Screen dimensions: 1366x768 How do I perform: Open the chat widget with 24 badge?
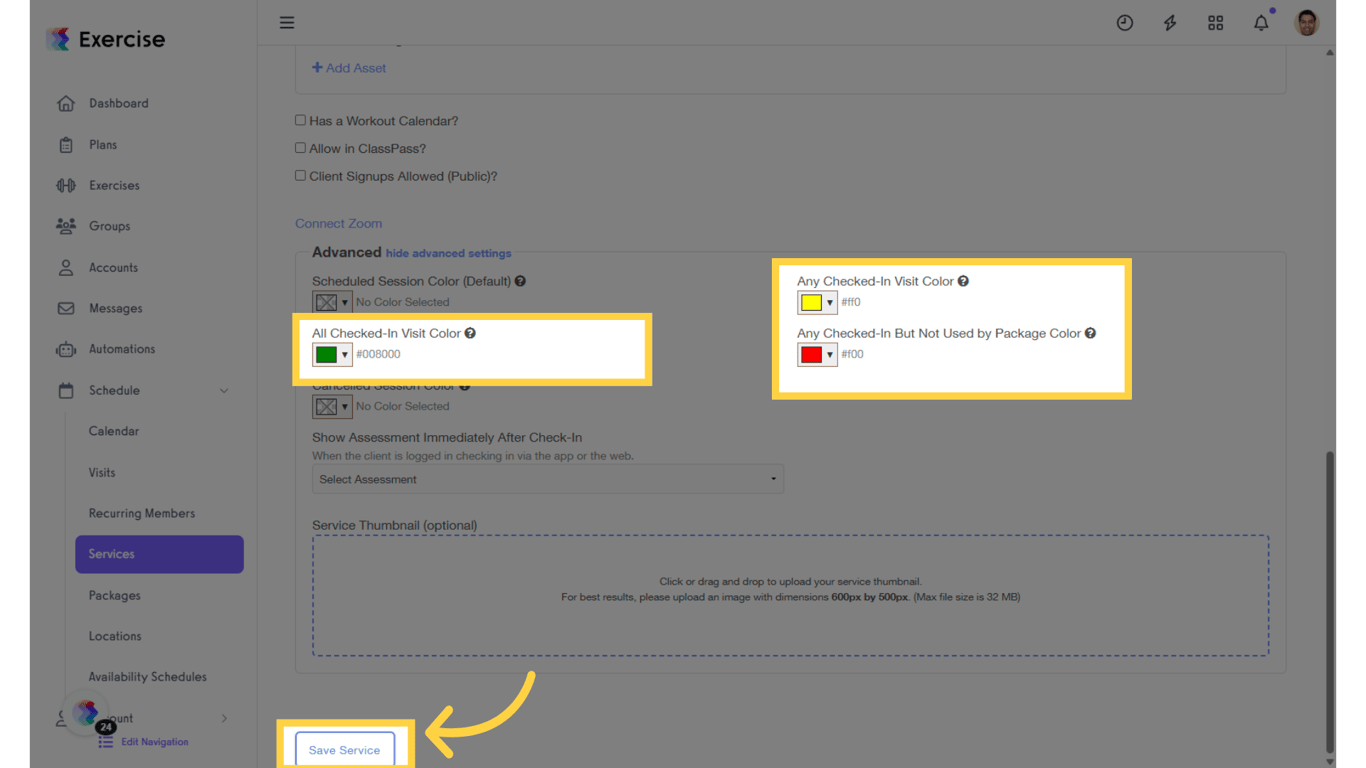pos(88,713)
